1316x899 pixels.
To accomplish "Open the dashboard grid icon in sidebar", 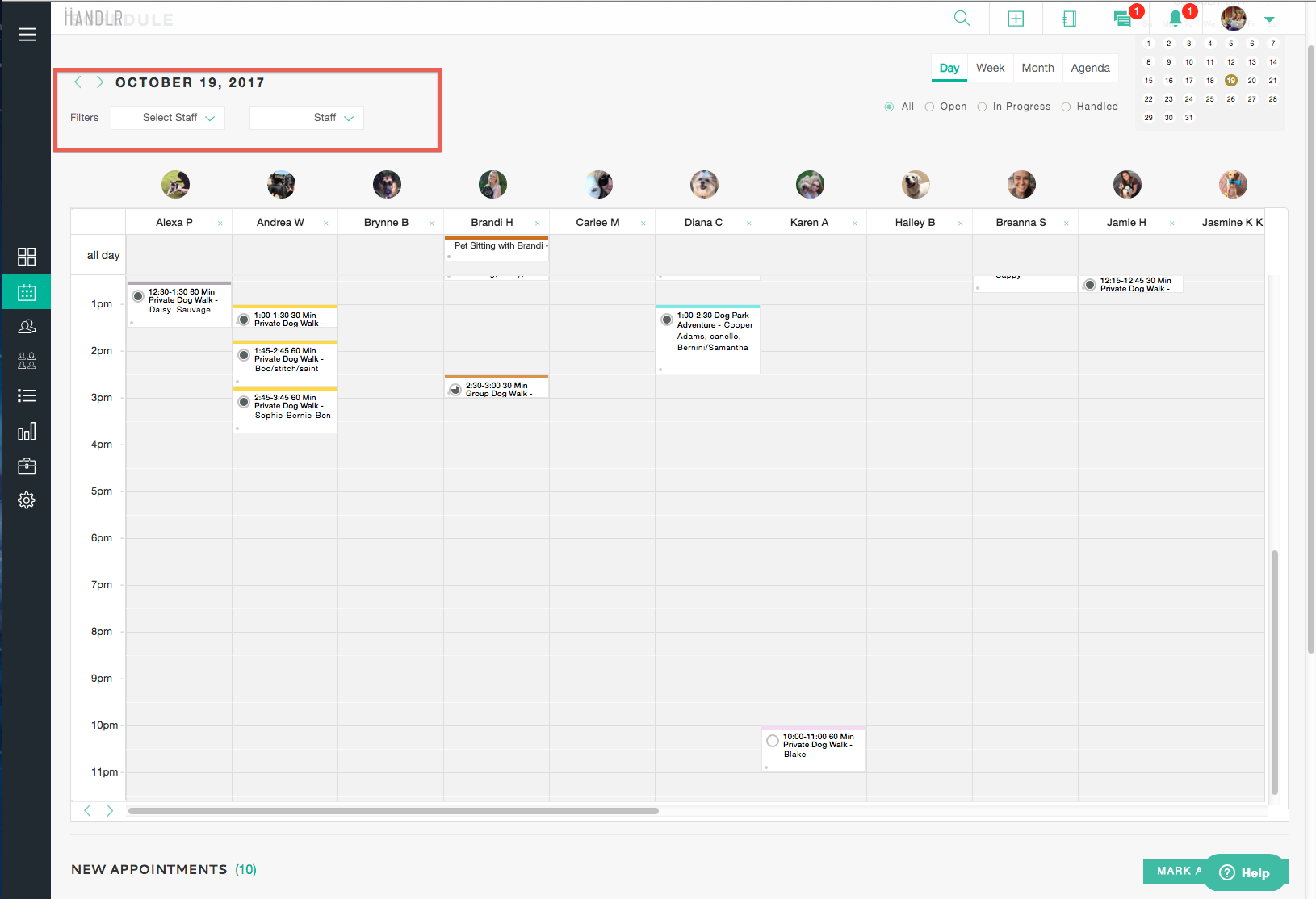I will tap(27, 256).
